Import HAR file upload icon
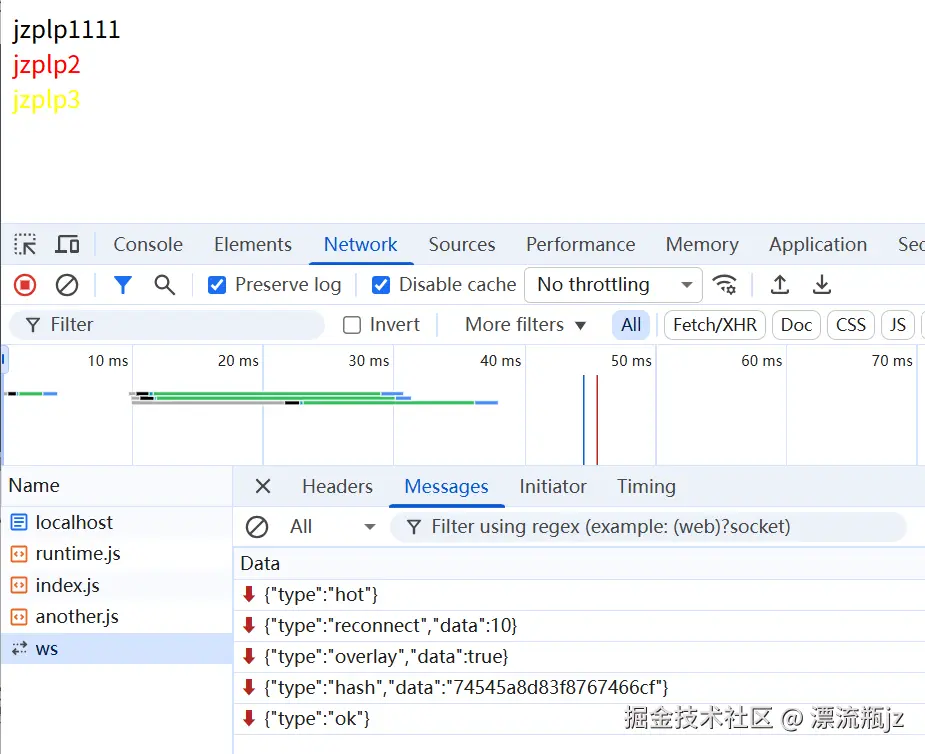925x754 pixels. 780,285
